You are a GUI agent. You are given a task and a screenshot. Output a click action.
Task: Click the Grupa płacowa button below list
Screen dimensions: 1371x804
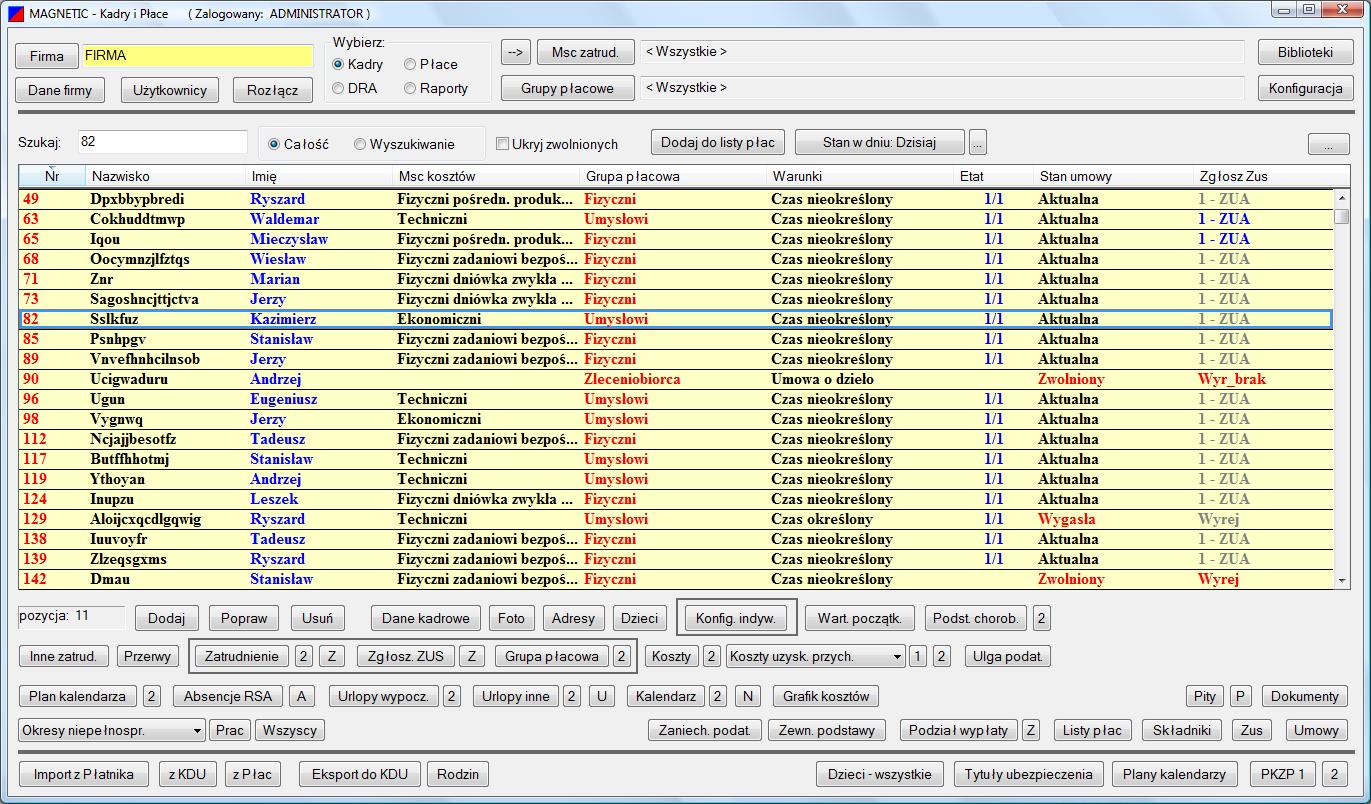[x=551, y=657]
